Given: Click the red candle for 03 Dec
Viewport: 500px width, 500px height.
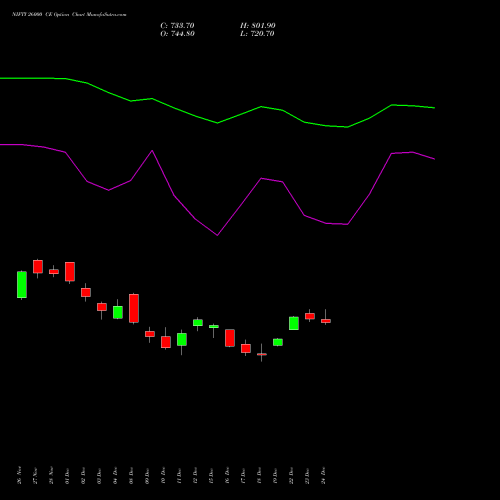Looking at the screenshot, I should point(102,307).
